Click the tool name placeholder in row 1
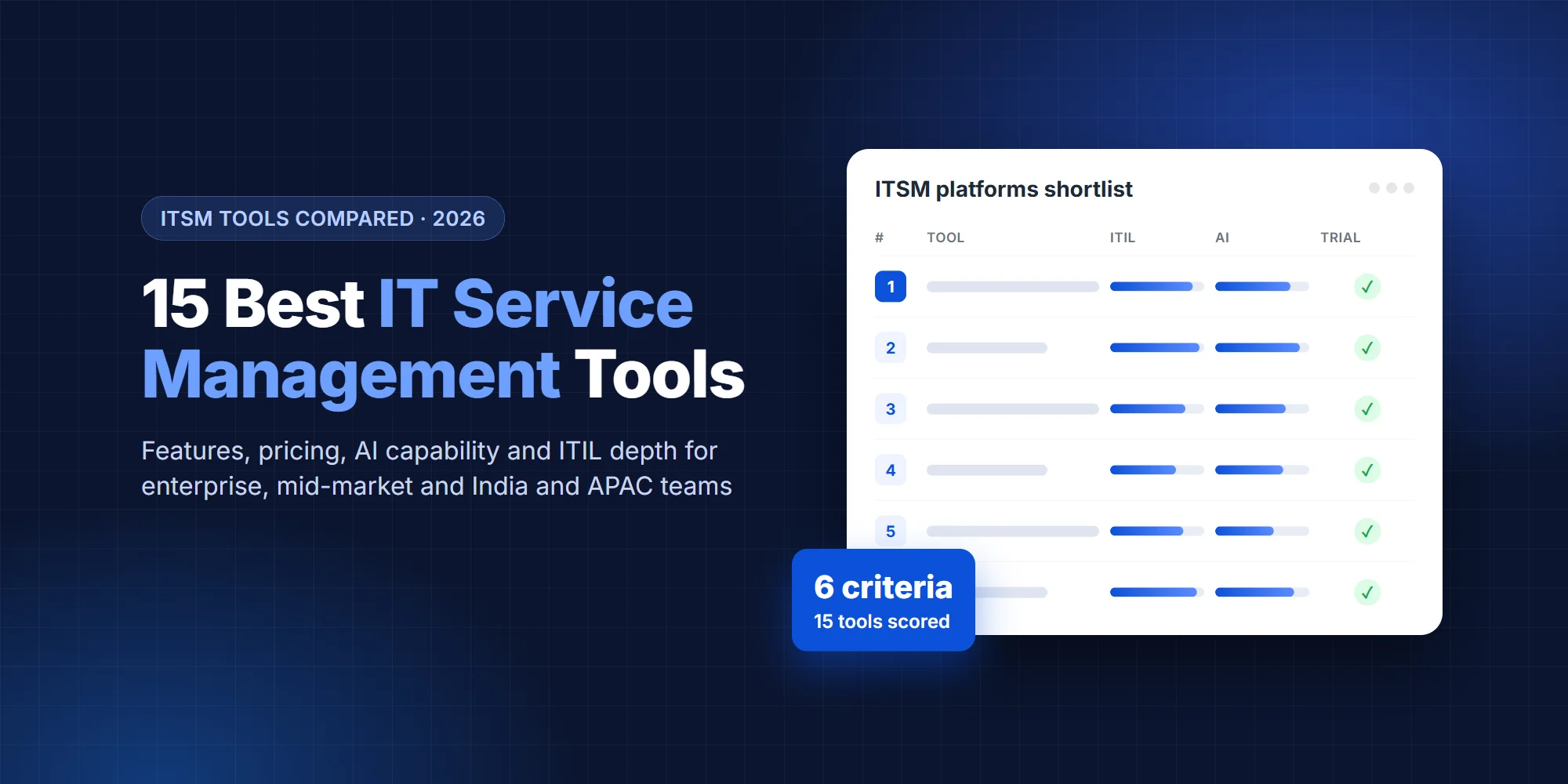1568x784 pixels. (x=1013, y=287)
